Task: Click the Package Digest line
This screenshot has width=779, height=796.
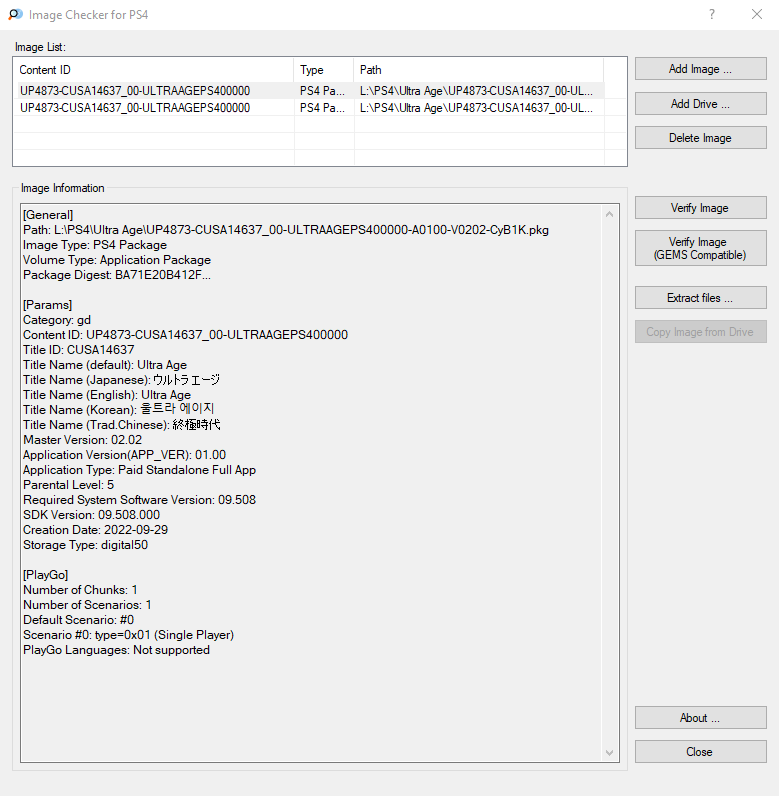Action: click(117, 275)
